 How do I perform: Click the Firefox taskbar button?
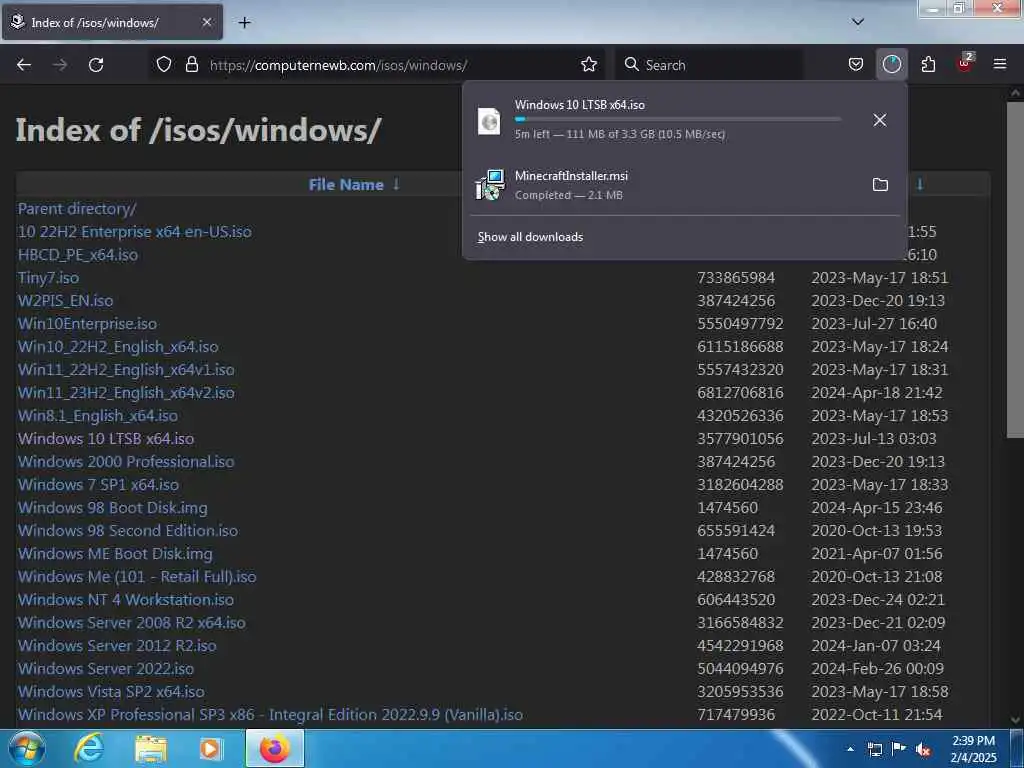(x=274, y=749)
